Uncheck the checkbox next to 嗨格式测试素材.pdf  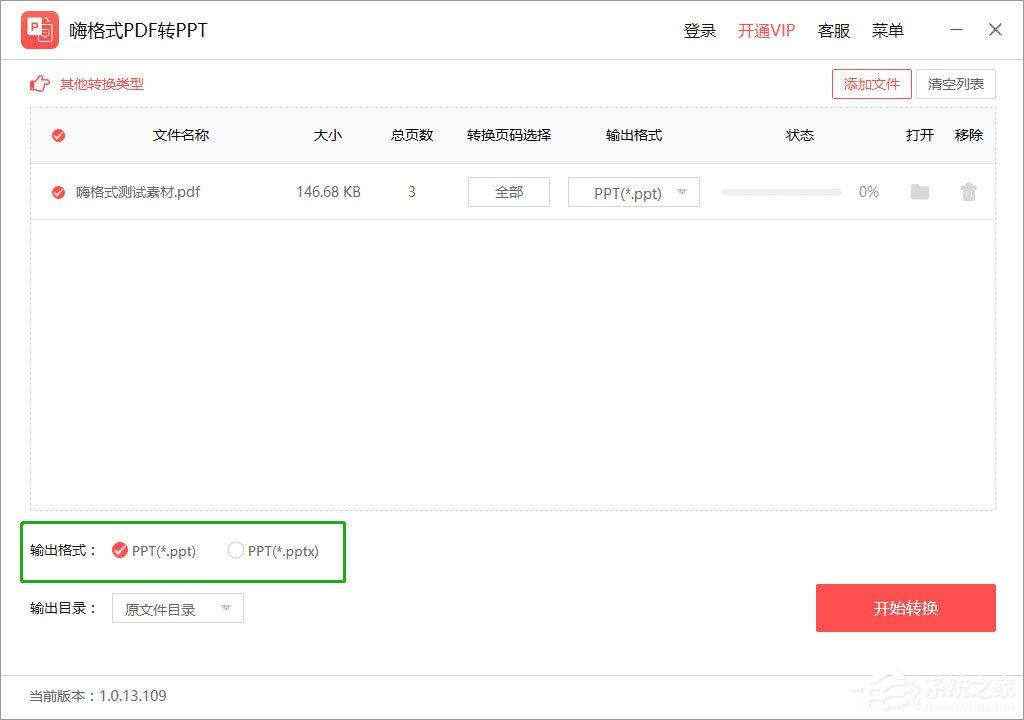[x=58, y=192]
